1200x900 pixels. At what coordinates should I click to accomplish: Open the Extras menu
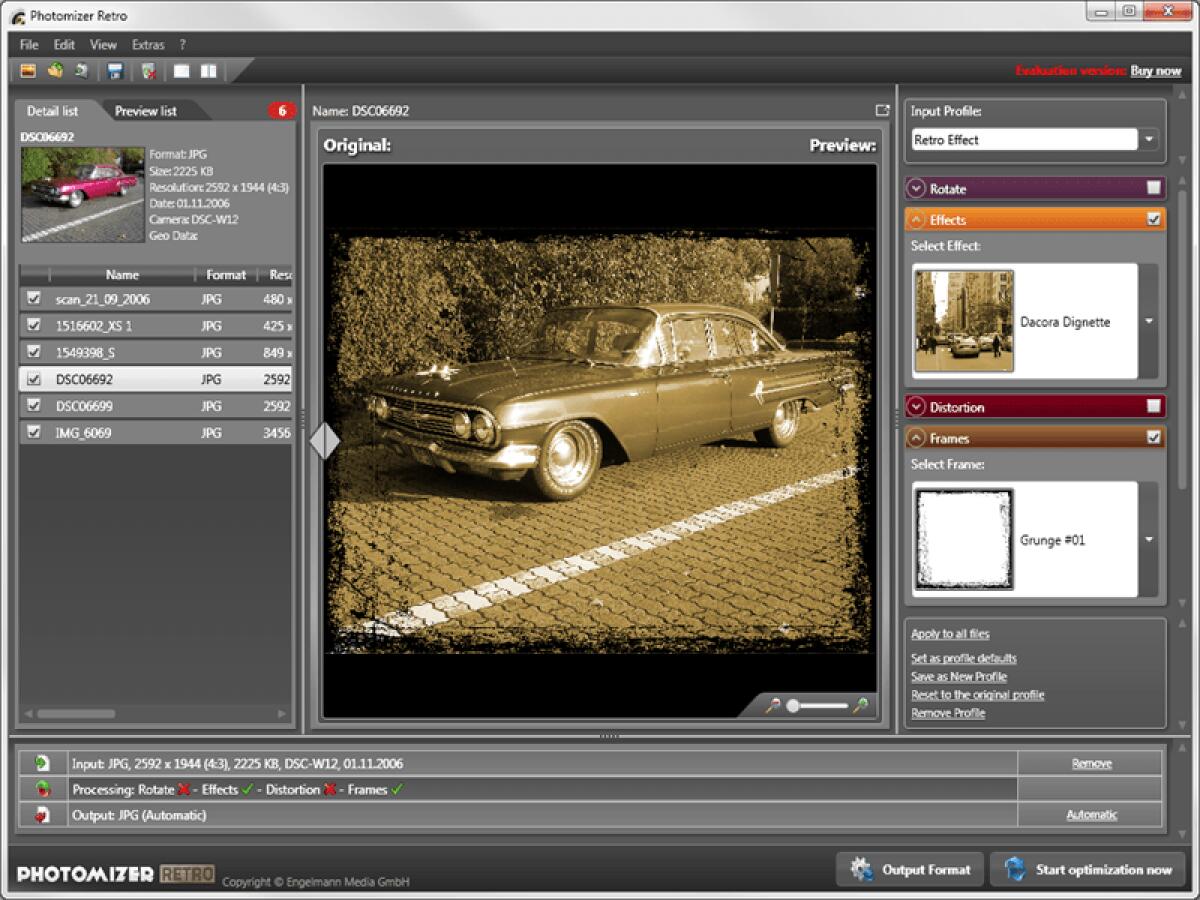pyautogui.click(x=148, y=44)
